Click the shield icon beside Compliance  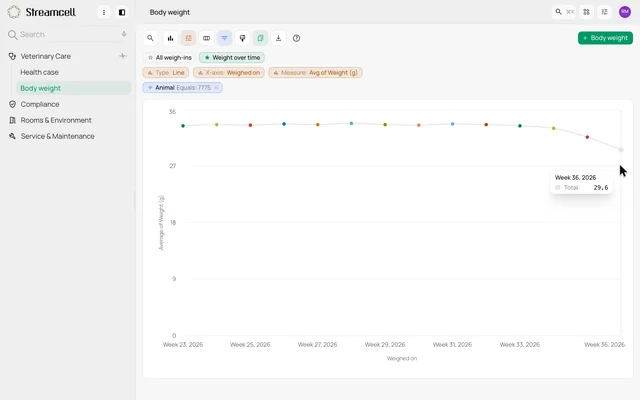pyautogui.click(x=12, y=104)
